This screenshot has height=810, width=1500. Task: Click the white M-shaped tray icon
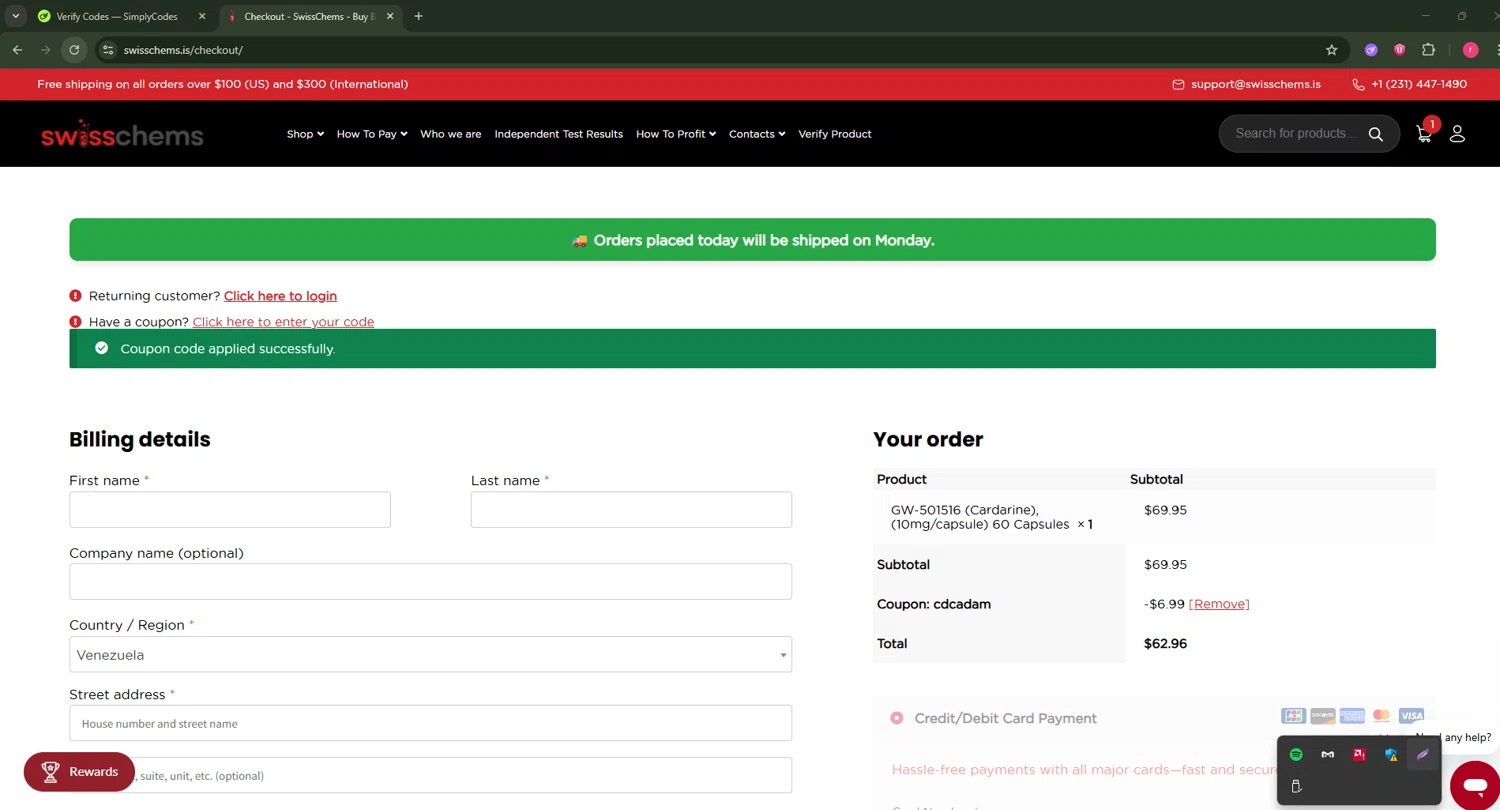click(1327, 754)
